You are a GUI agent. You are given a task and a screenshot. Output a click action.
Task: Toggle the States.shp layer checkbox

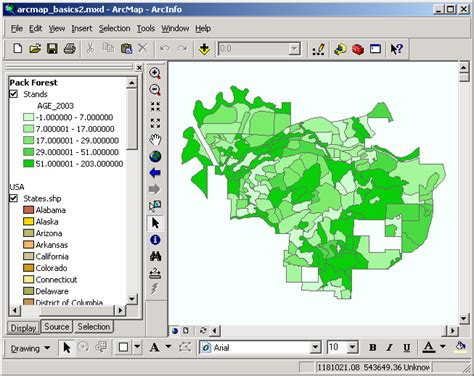point(13,198)
